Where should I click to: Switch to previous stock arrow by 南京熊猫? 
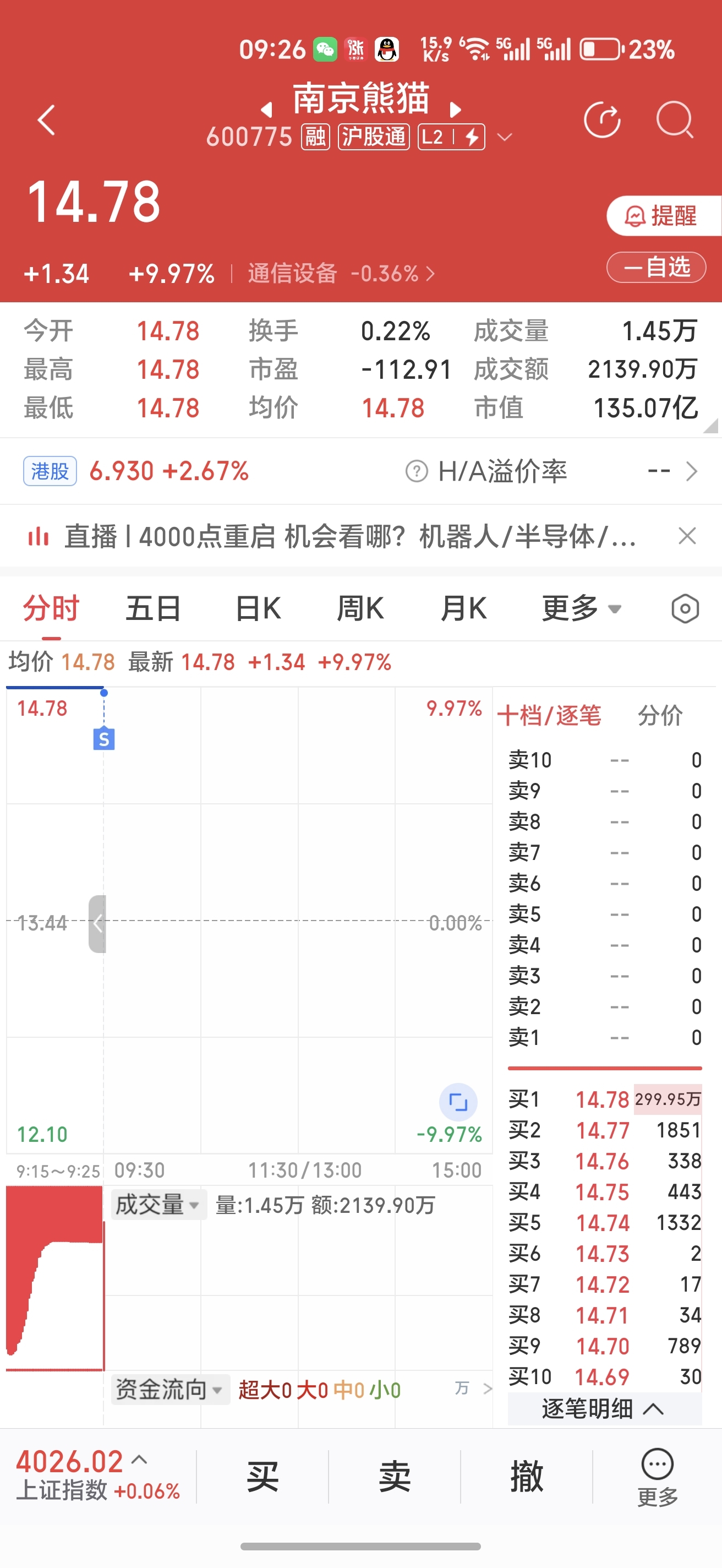tap(266, 110)
